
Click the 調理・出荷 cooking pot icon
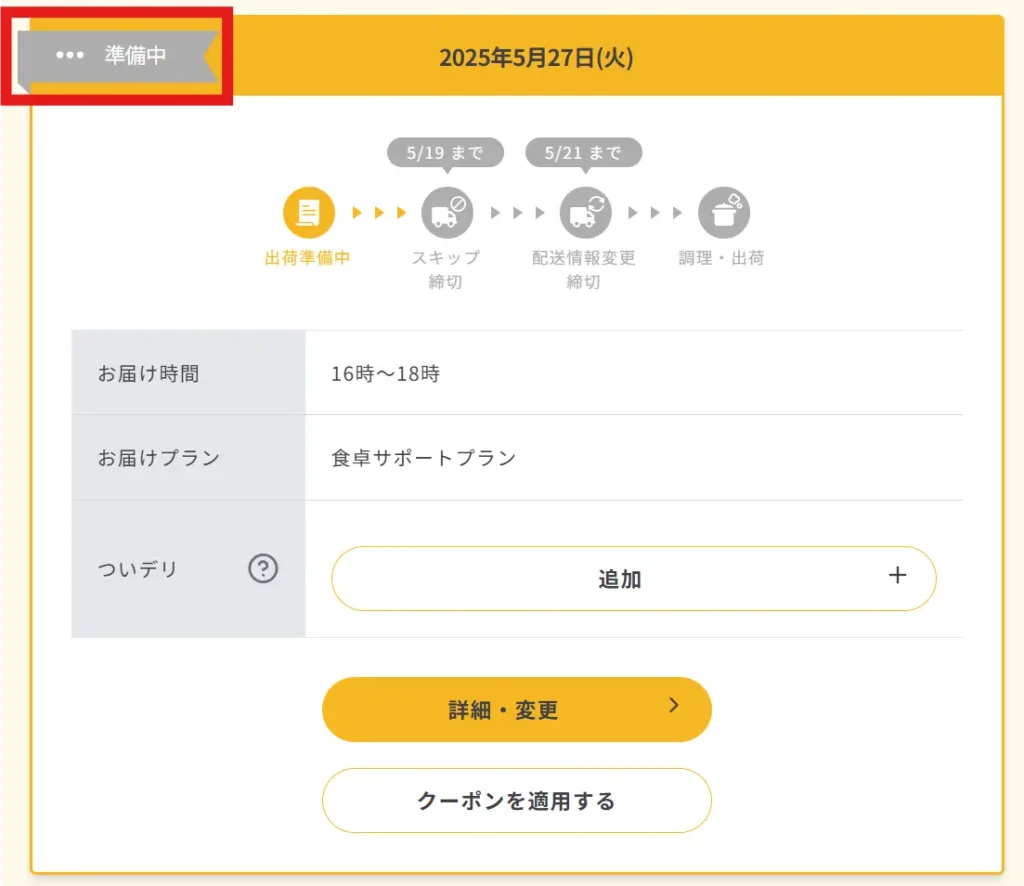(x=723, y=211)
